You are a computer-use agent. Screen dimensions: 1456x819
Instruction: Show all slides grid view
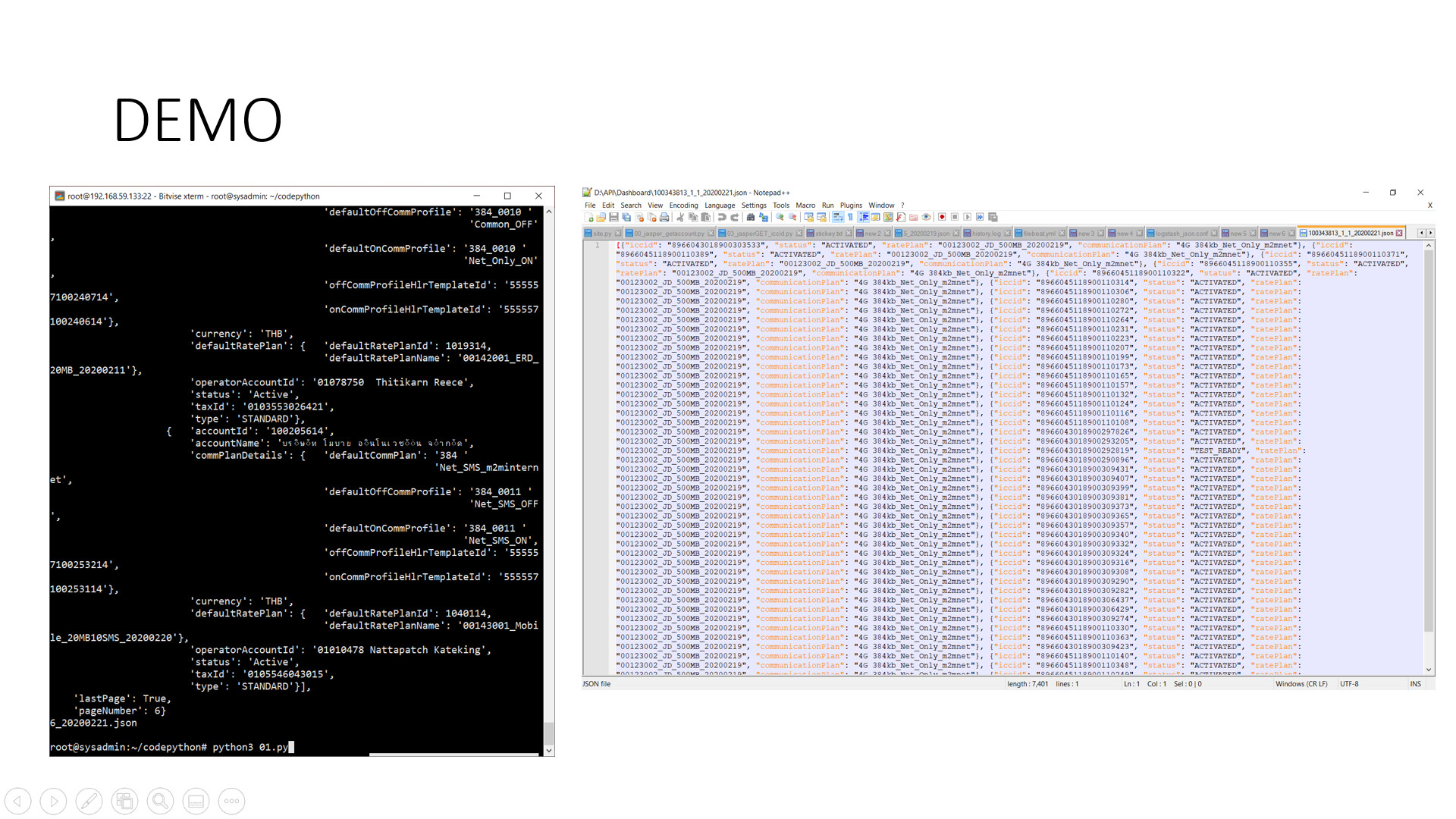(x=124, y=801)
